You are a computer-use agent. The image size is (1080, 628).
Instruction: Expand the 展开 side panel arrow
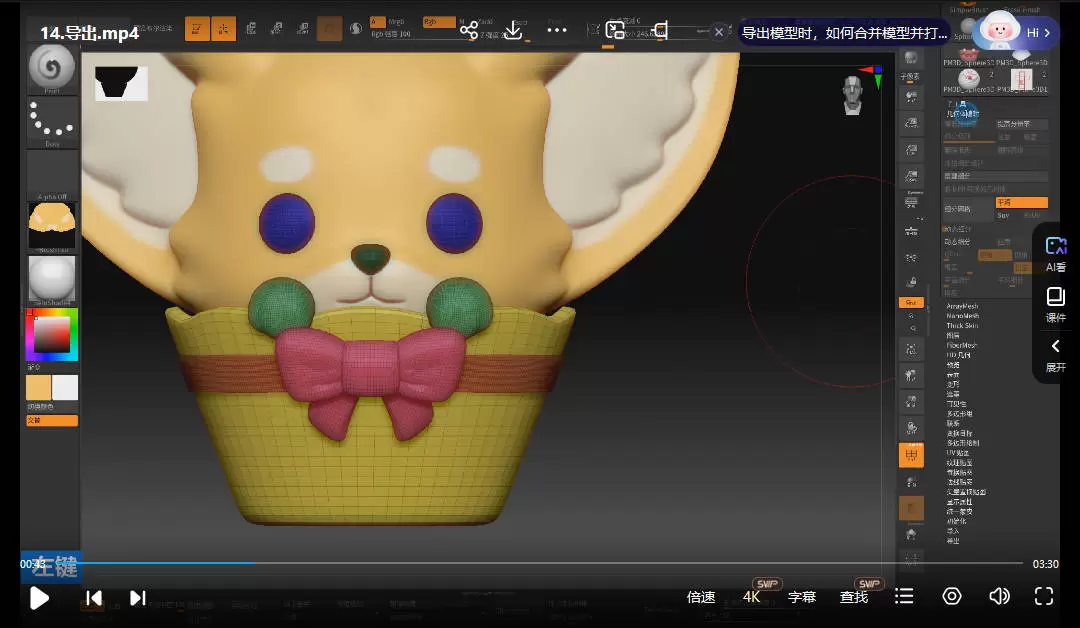tap(1055, 354)
